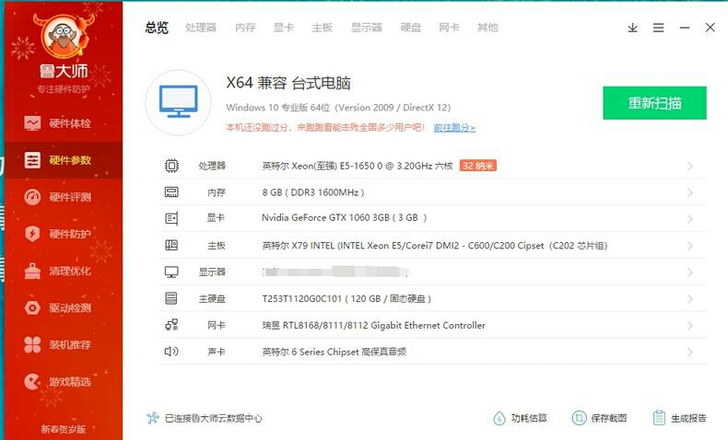The image size is (728, 440).
Task: Click the RTL8168 Gigabit Ethernet text
Action: (373, 325)
